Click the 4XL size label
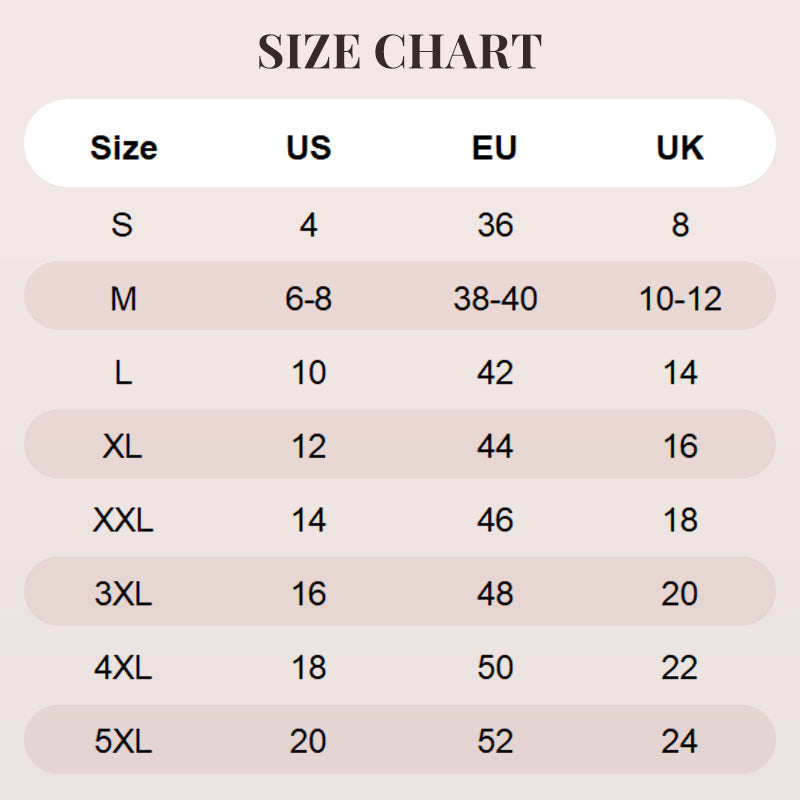The image size is (800, 800). [122, 668]
